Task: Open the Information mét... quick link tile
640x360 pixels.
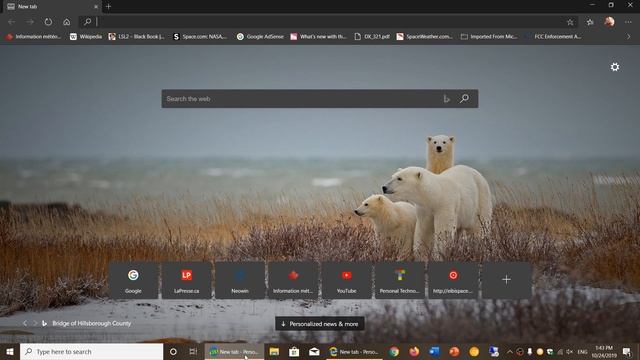Action: [x=293, y=281]
